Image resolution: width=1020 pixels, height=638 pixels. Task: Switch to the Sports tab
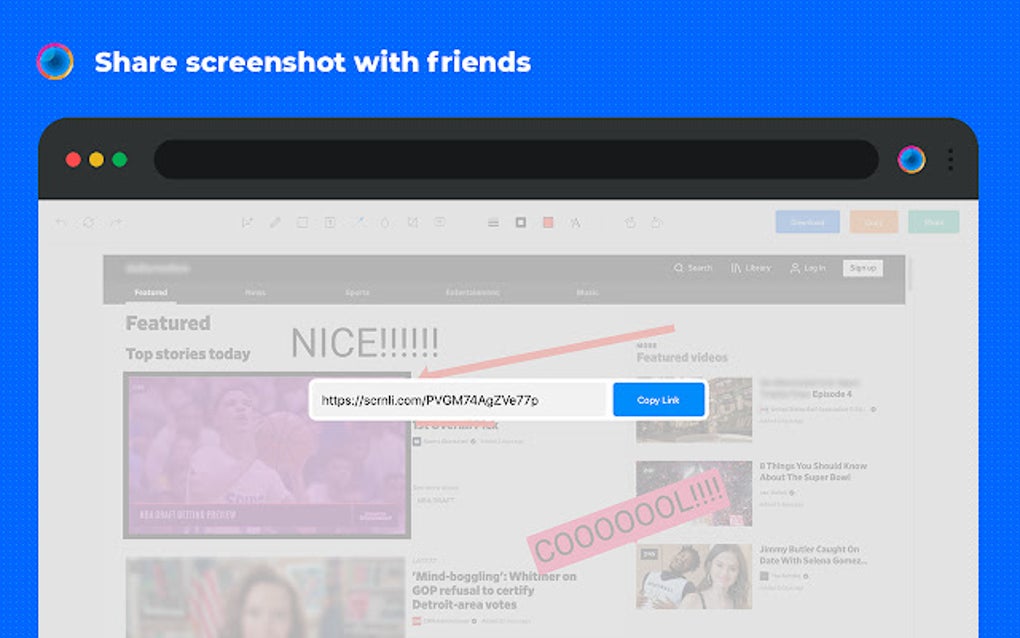tap(357, 291)
